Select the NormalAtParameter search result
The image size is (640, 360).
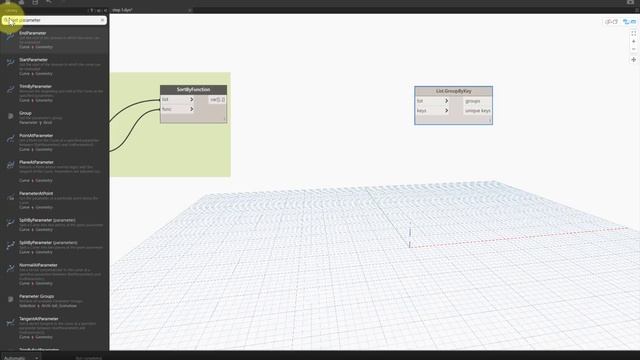tap(54, 274)
